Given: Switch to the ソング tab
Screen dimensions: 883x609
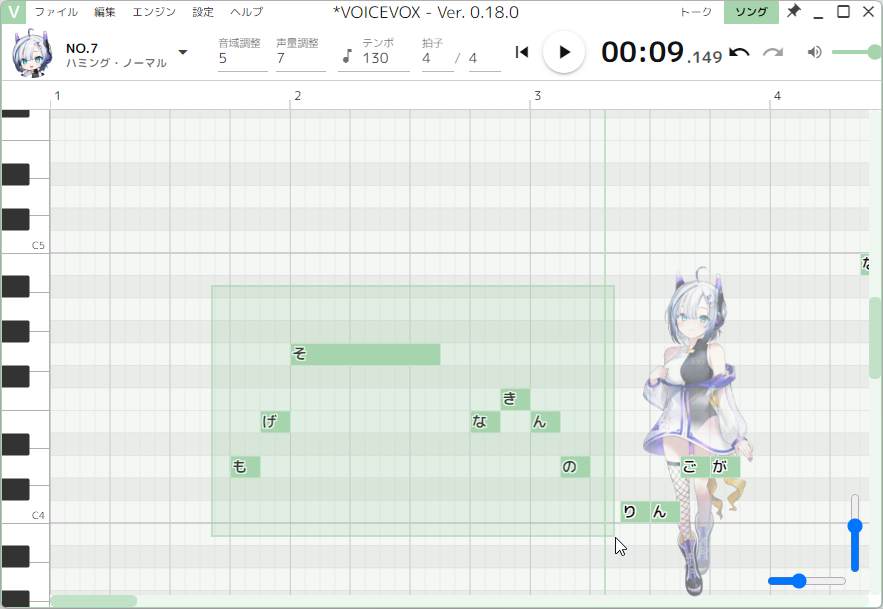Looking at the screenshot, I should (x=751, y=12).
